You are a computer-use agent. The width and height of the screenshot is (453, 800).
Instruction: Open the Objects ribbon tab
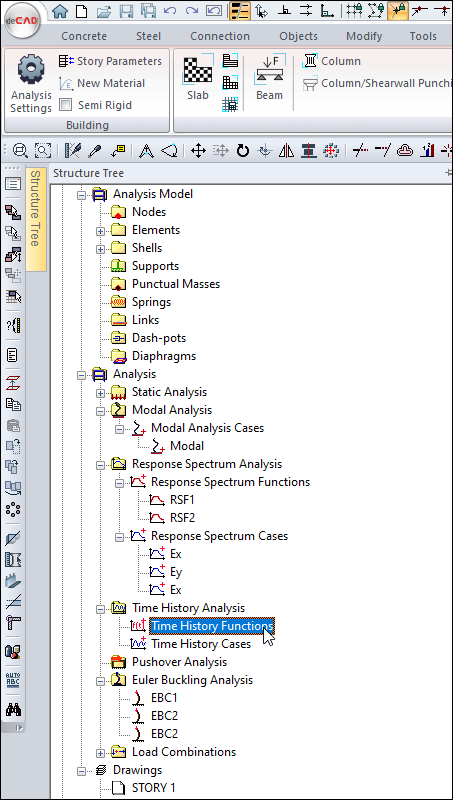(x=298, y=36)
